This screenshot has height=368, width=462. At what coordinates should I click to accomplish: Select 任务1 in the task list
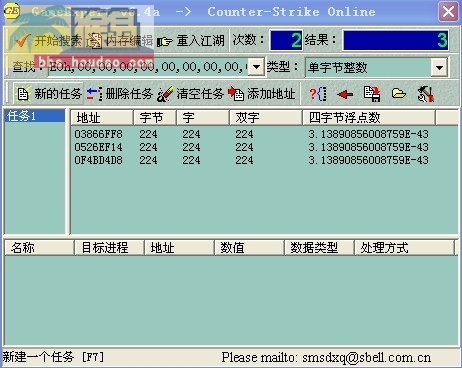pos(35,116)
